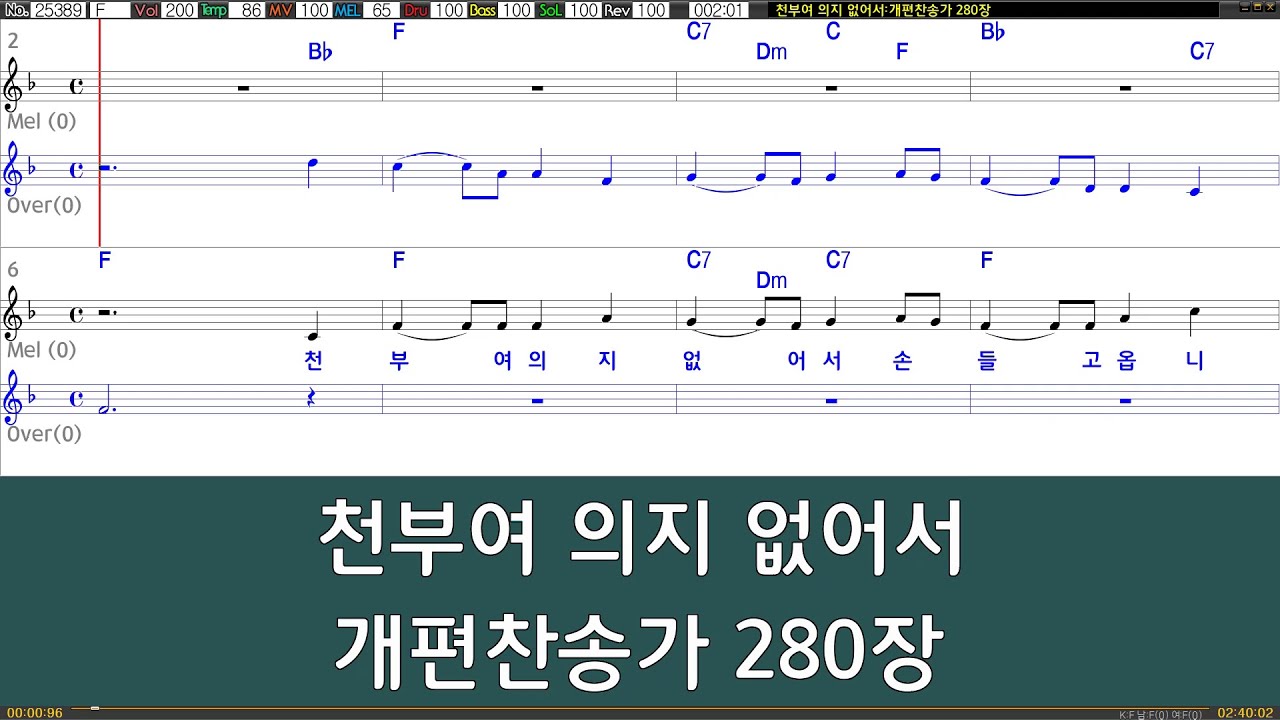Click the total duration 02:40:02
1280x720 pixels.
pyautogui.click(x=1244, y=713)
